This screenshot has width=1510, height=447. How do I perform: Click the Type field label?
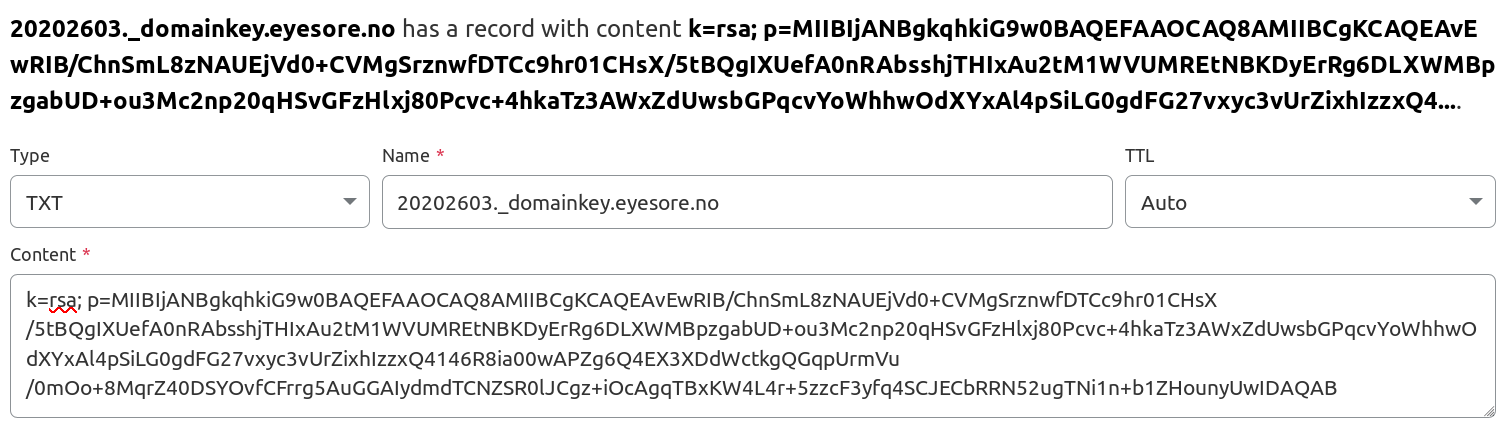tap(30, 156)
